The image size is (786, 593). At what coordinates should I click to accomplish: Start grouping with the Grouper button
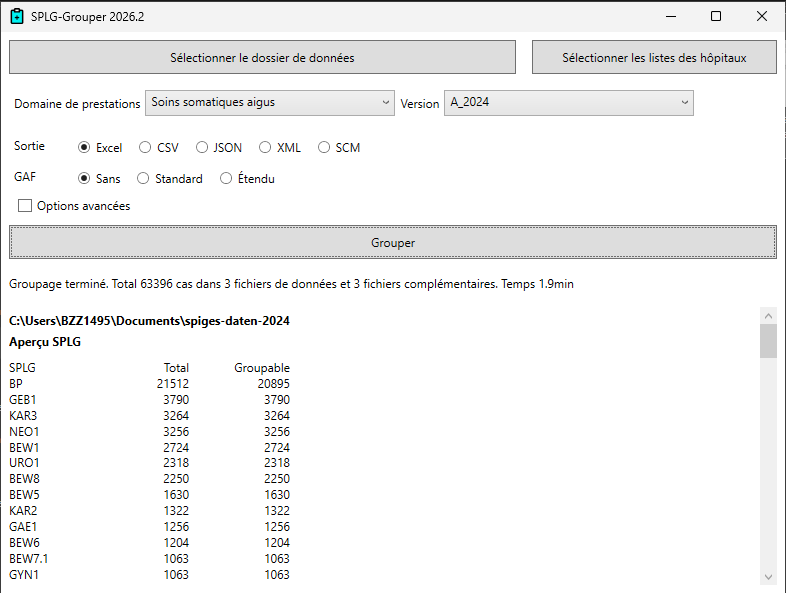393,243
